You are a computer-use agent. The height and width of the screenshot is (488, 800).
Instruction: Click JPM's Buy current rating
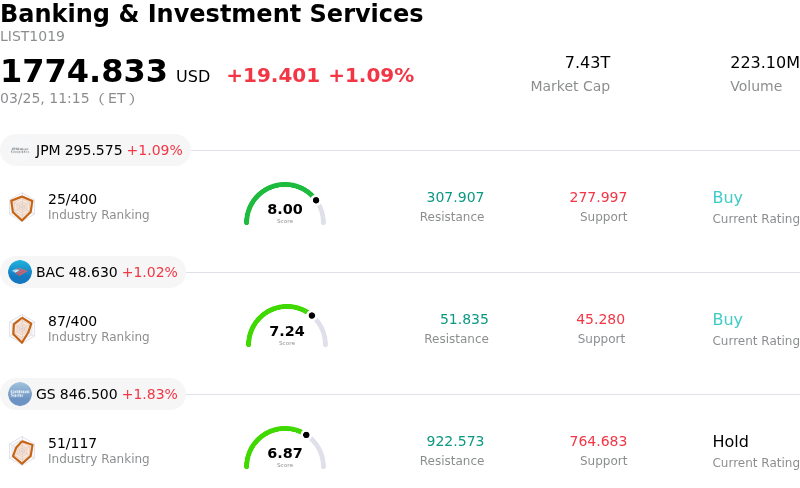pos(727,198)
